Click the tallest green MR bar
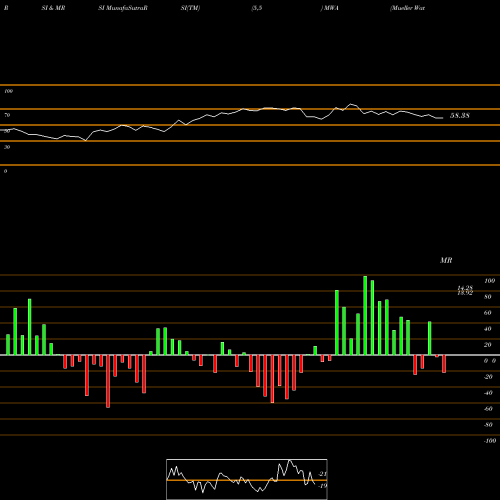Image resolution: width=500 pixels, height=500 pixels. [365, 315]
